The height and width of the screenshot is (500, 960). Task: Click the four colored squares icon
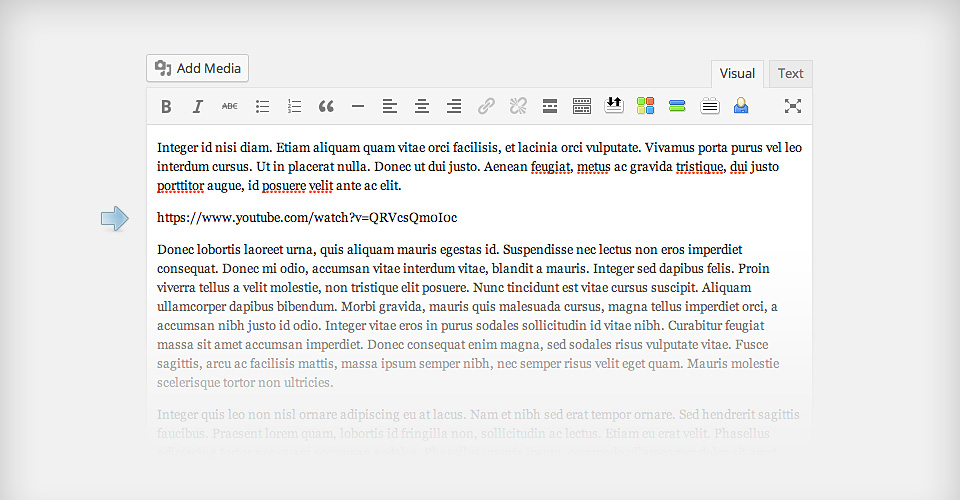point(645,106)
